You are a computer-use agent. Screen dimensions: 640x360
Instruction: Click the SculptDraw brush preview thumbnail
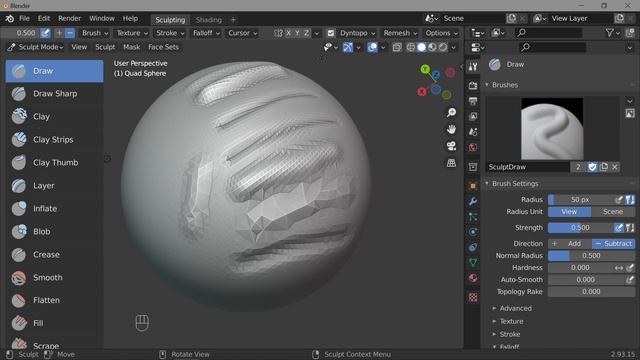click(x=552, y=129)
